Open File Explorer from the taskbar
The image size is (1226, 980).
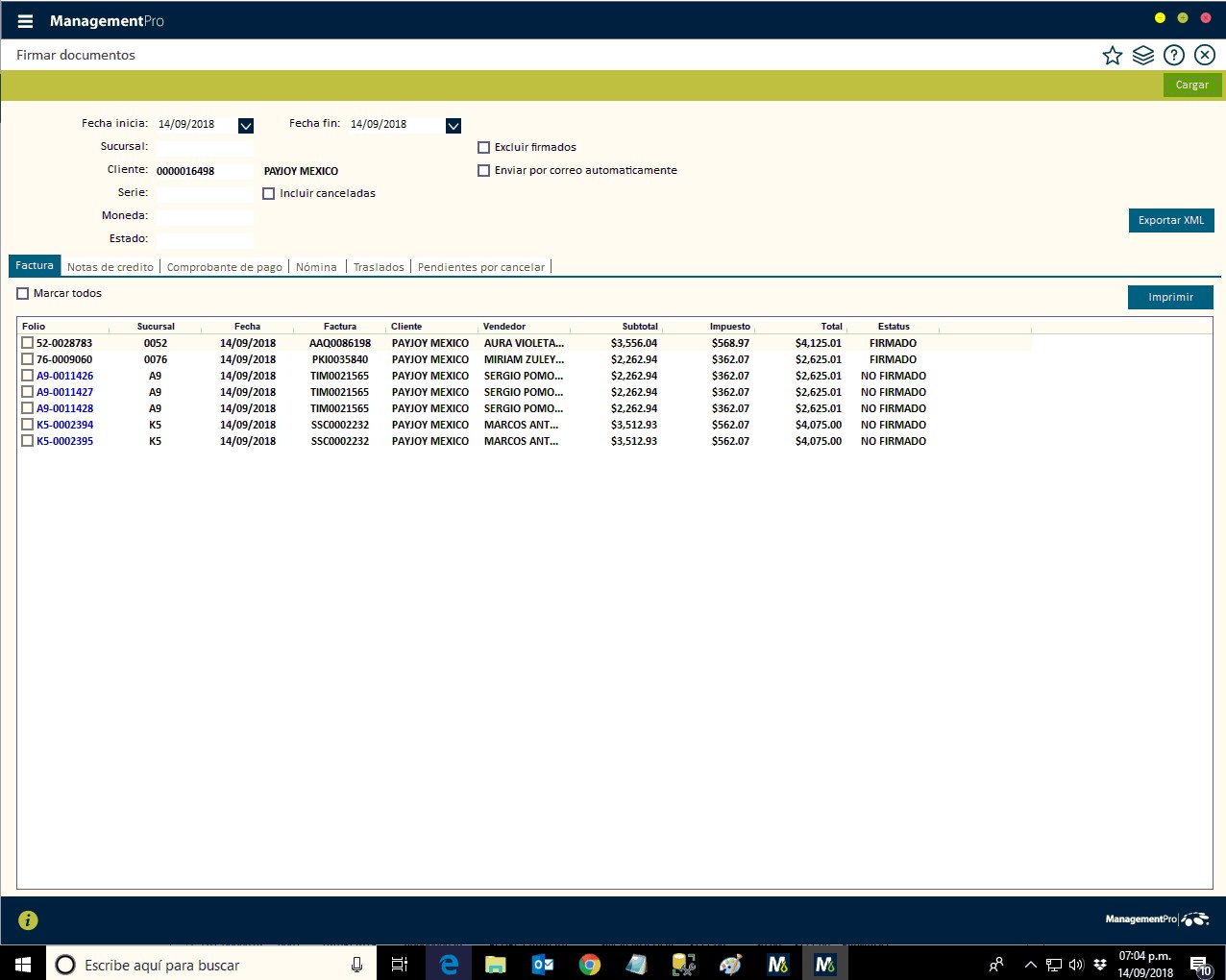496,964
